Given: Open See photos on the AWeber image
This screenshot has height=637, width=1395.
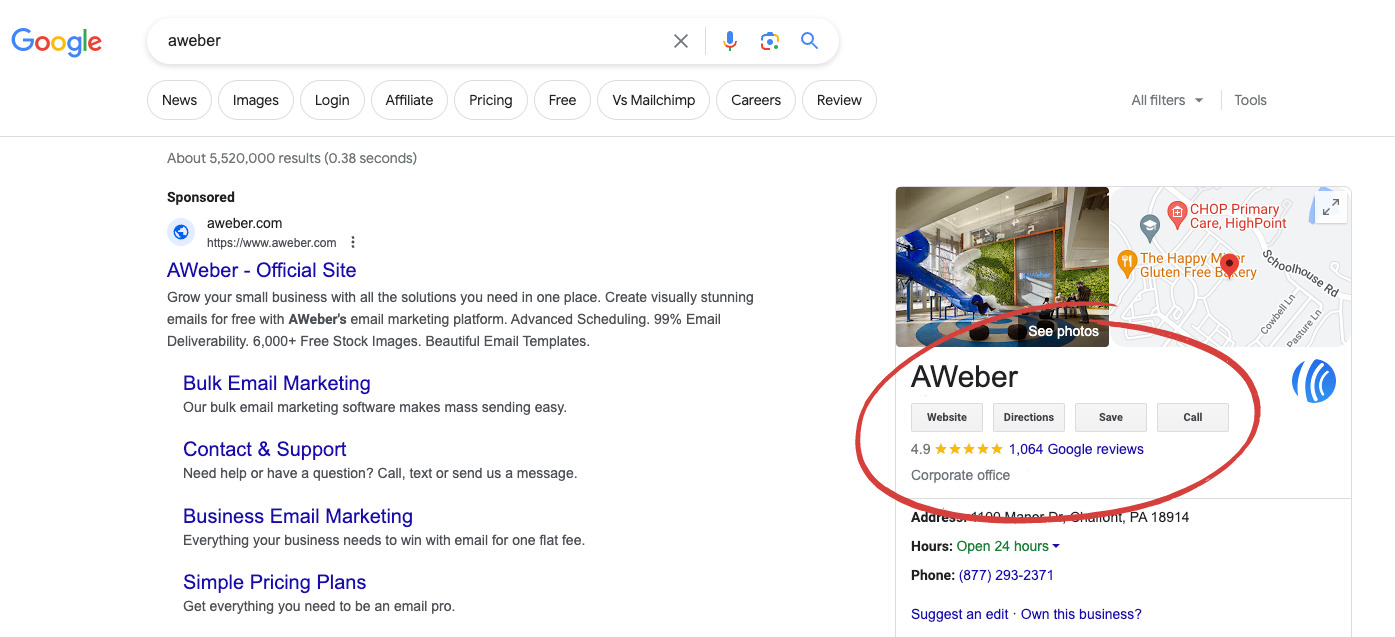Looking at the screenshot, I should 1063,330.
